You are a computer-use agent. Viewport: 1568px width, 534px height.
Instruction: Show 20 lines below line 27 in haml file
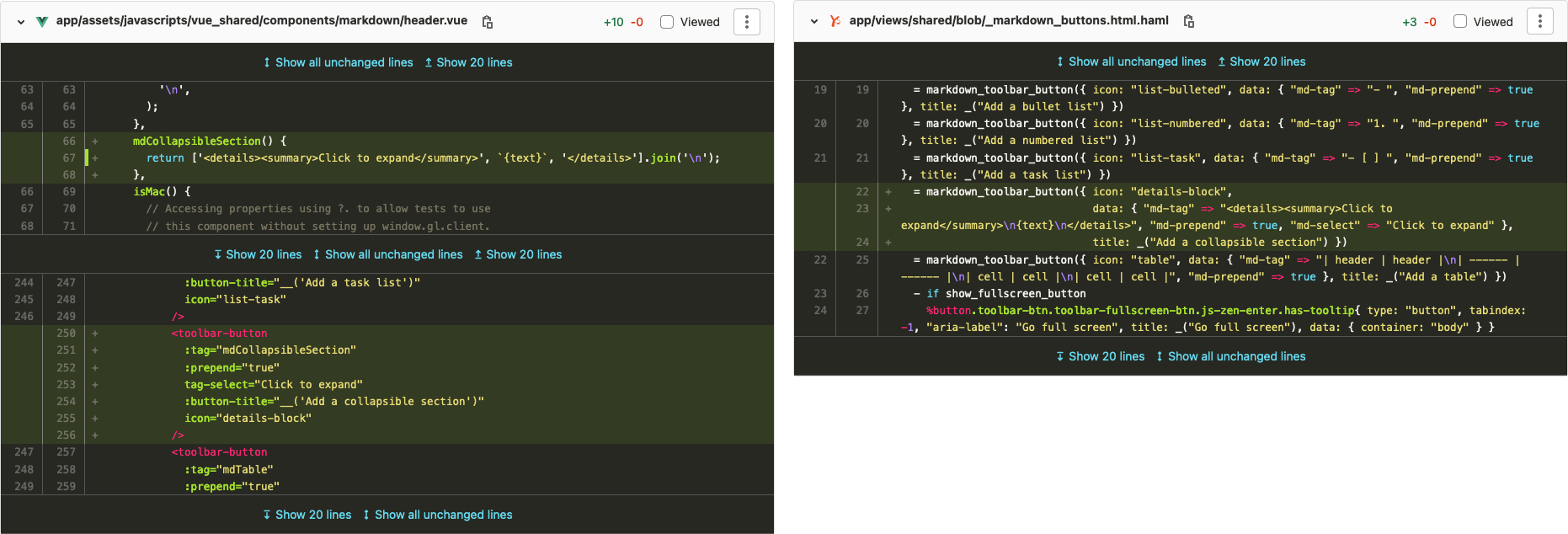(1101, 356)
